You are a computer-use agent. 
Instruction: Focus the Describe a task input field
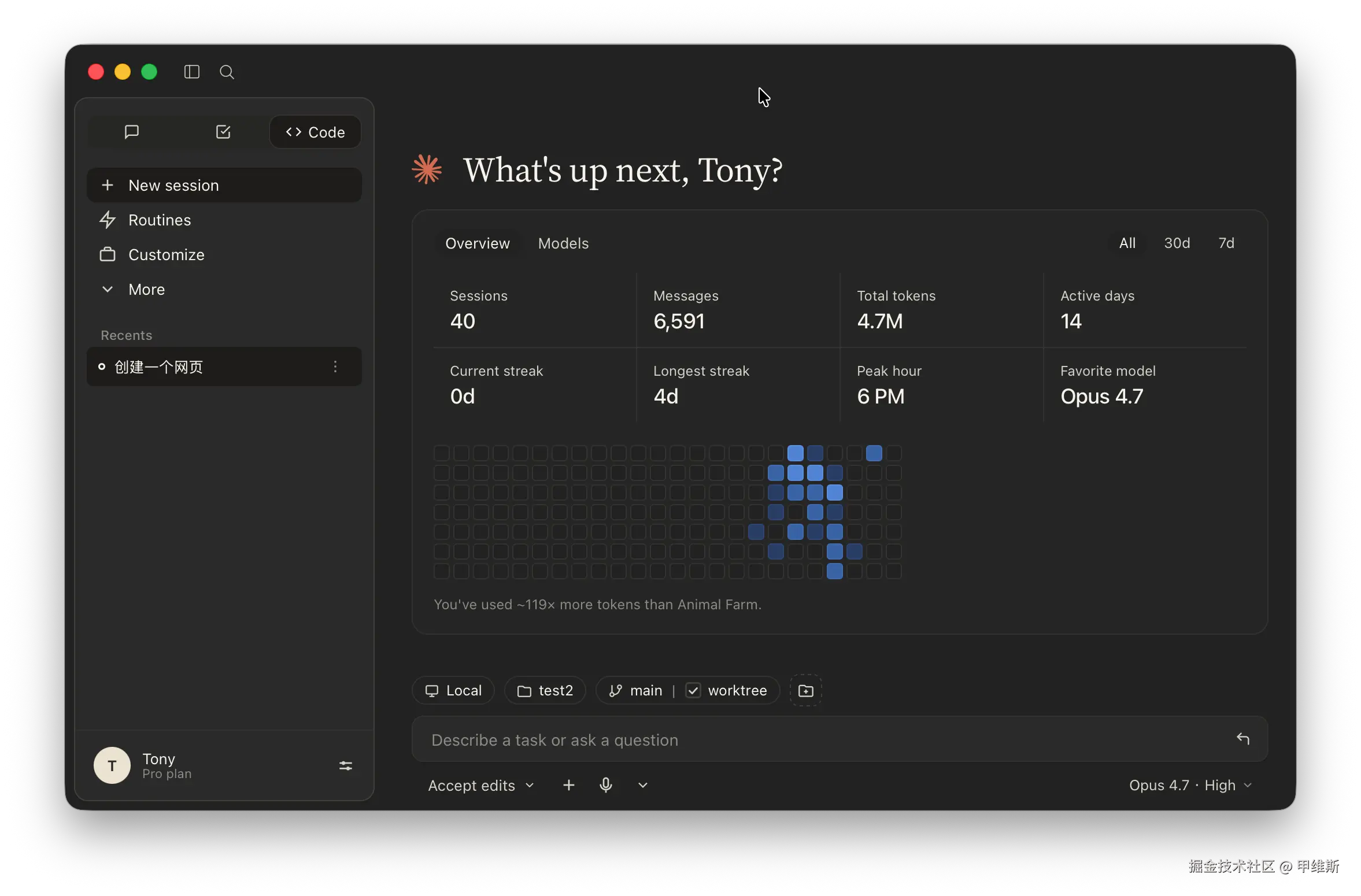839,739
